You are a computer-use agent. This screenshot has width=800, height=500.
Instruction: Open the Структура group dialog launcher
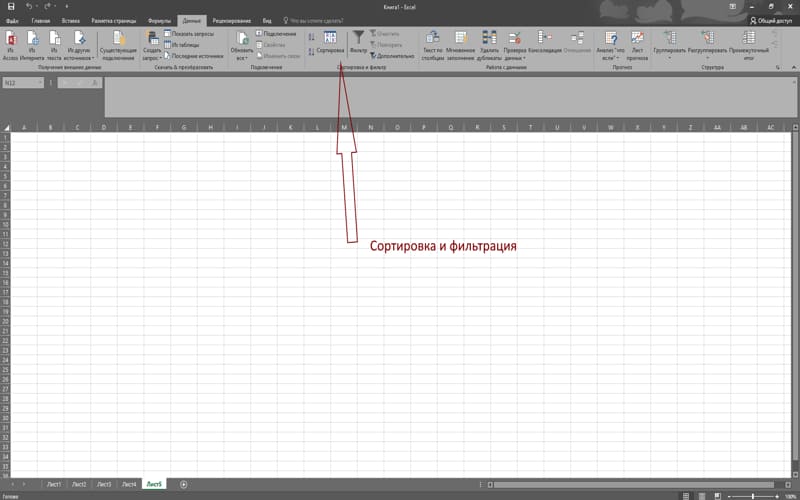pos(778,67)
